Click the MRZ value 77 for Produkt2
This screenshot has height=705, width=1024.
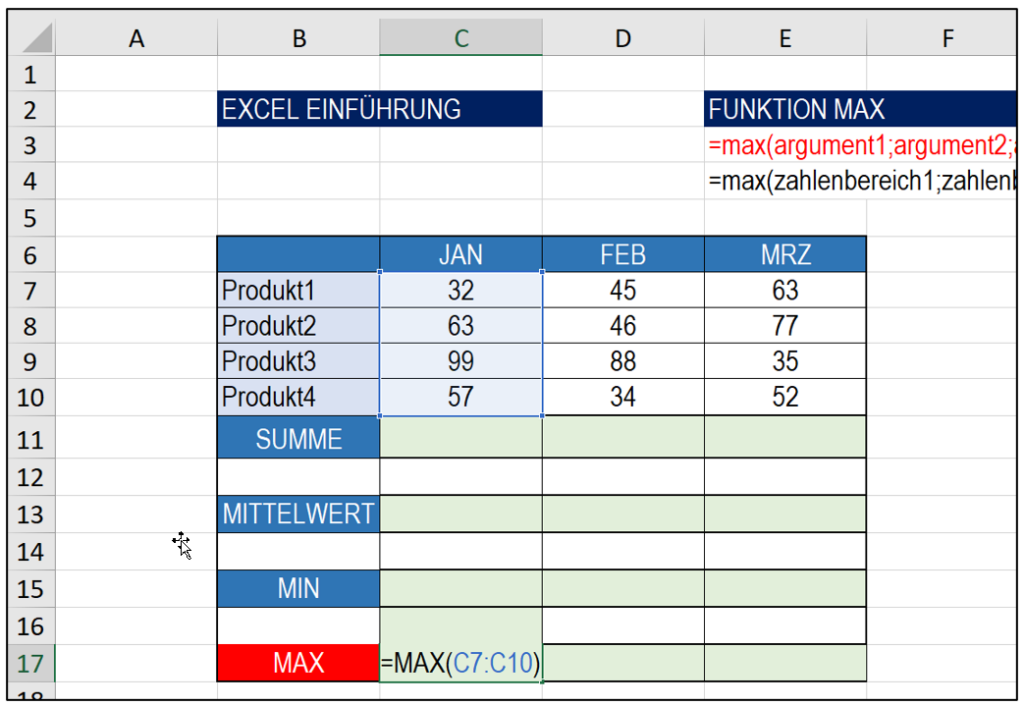pos(785,326)
